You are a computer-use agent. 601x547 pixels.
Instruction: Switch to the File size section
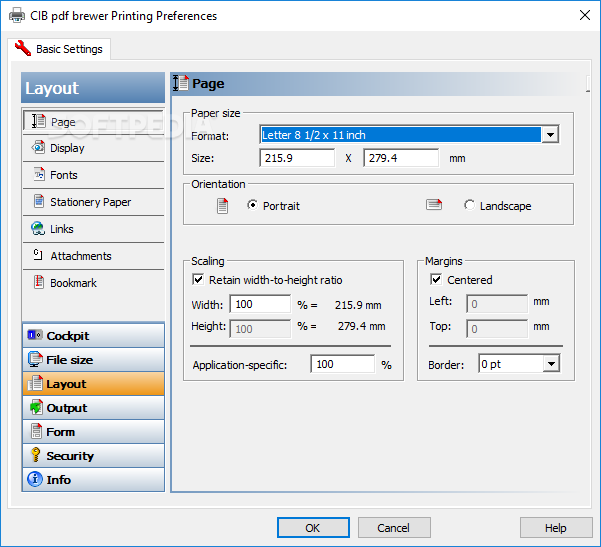point(94,360)
